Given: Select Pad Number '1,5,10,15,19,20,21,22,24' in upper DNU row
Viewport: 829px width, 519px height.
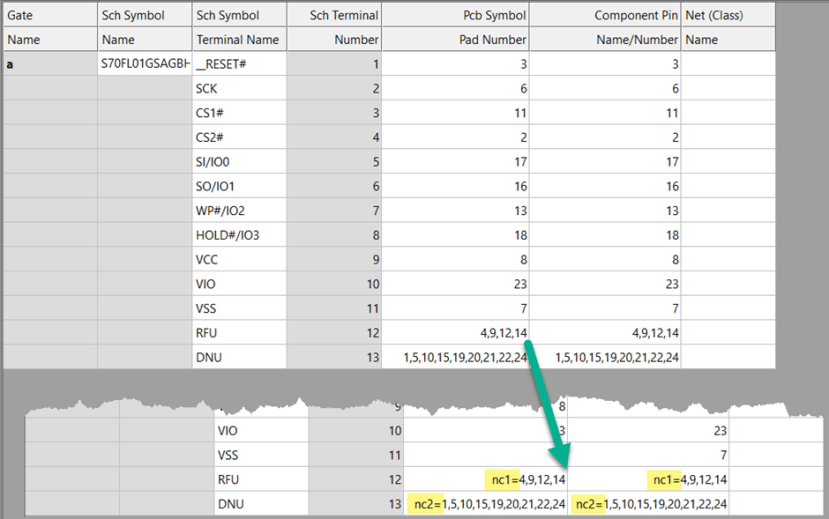Looking at the screenshot, I should [x=456, y=357].
